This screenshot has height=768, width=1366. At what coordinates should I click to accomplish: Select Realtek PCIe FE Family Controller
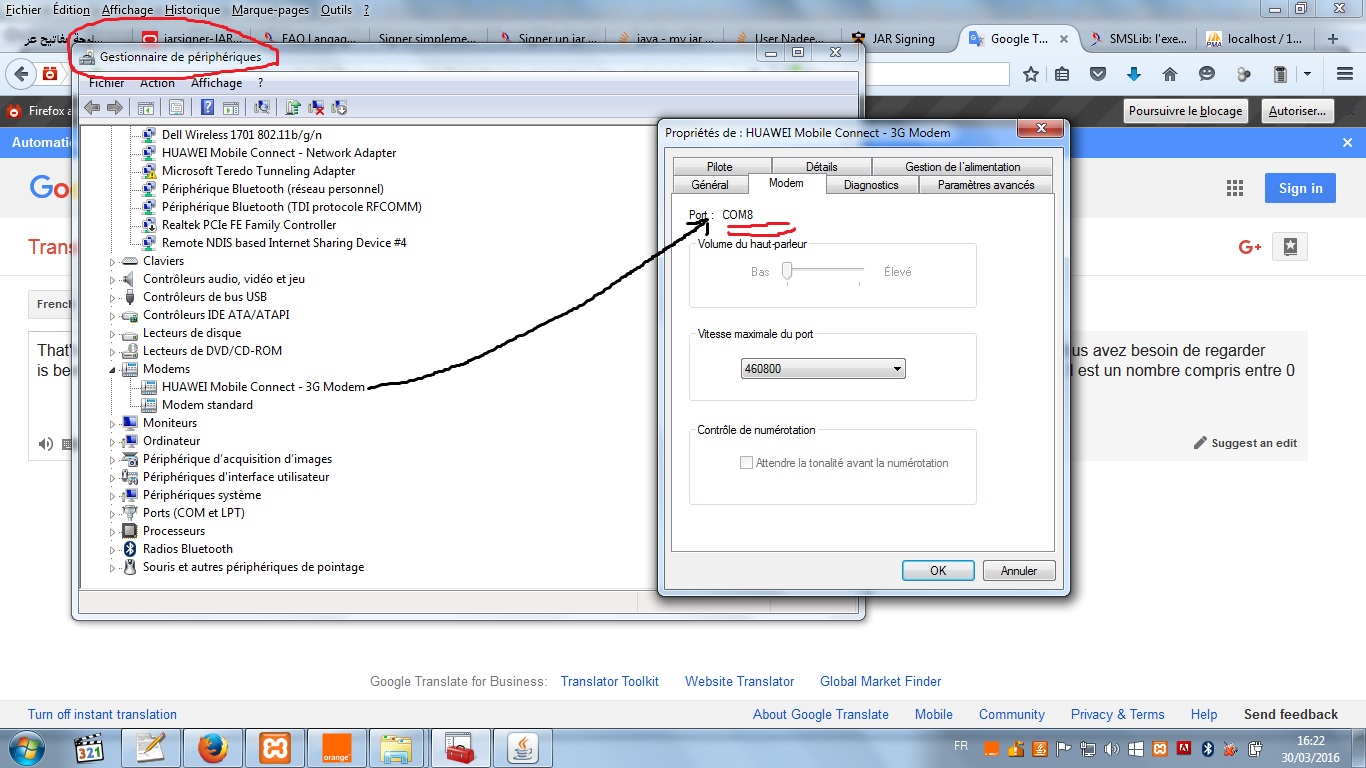point(249,225)
